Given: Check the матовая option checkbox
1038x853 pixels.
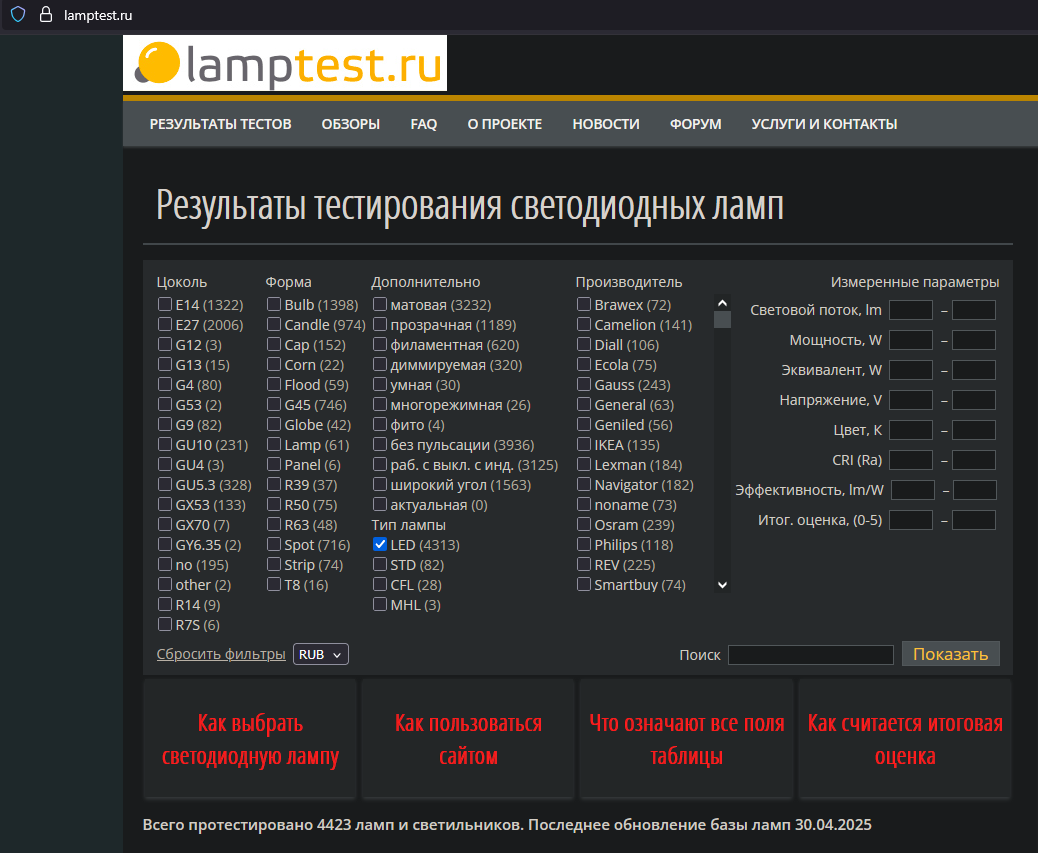Looking at the screenshot, I should pos(380,304).
